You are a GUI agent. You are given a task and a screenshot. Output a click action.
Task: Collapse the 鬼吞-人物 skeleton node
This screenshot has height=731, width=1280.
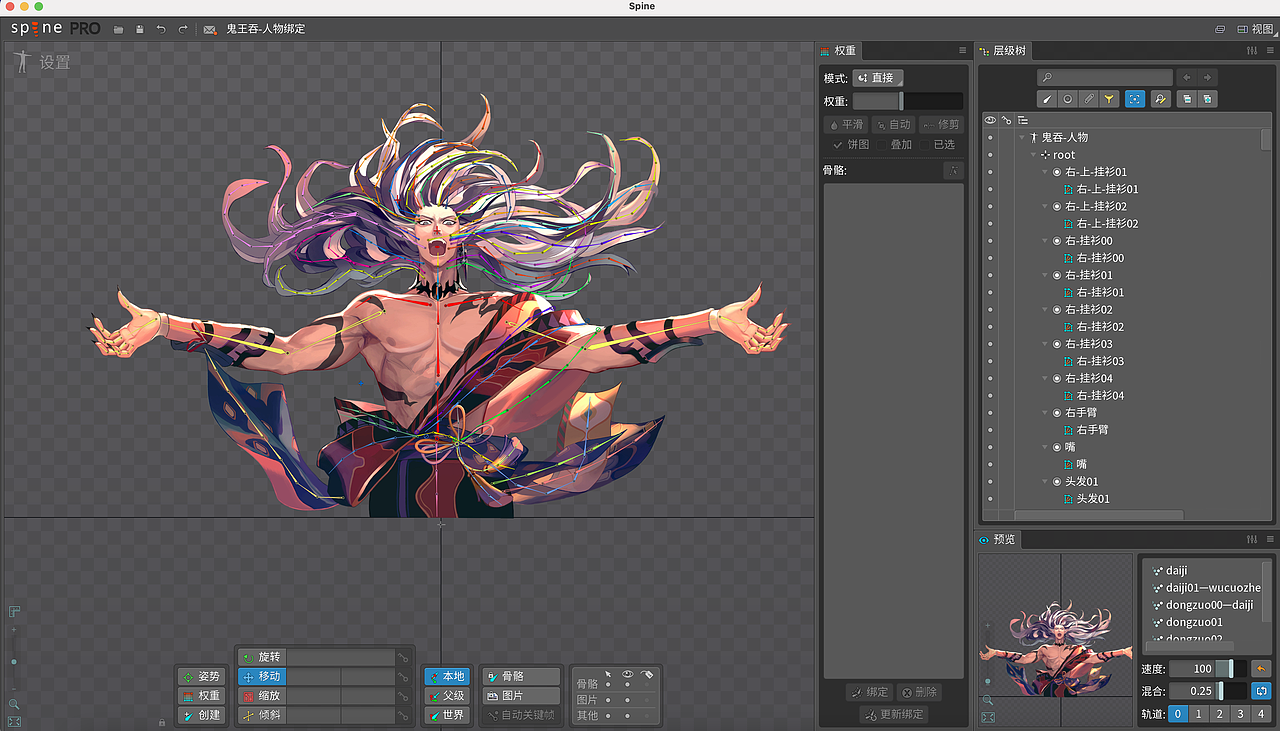[1022, 137]
